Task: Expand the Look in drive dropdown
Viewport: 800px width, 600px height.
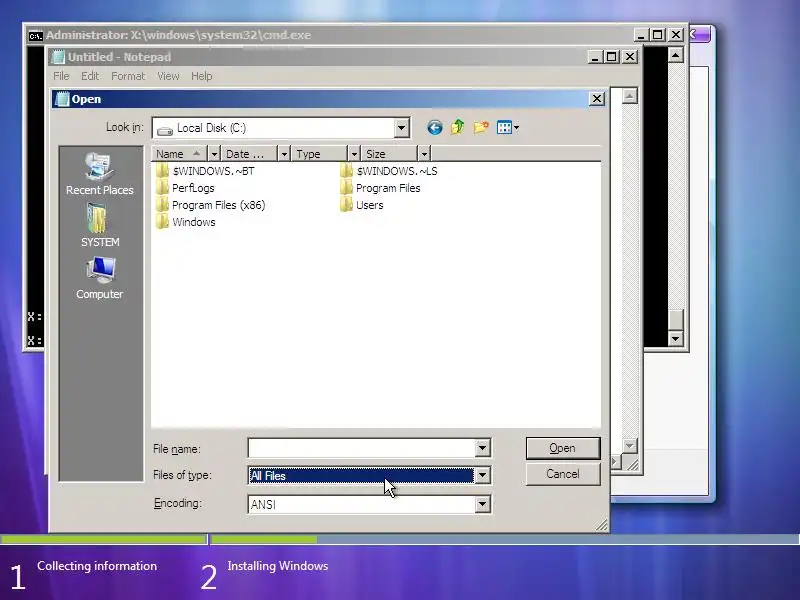Action: pos(402,128)
